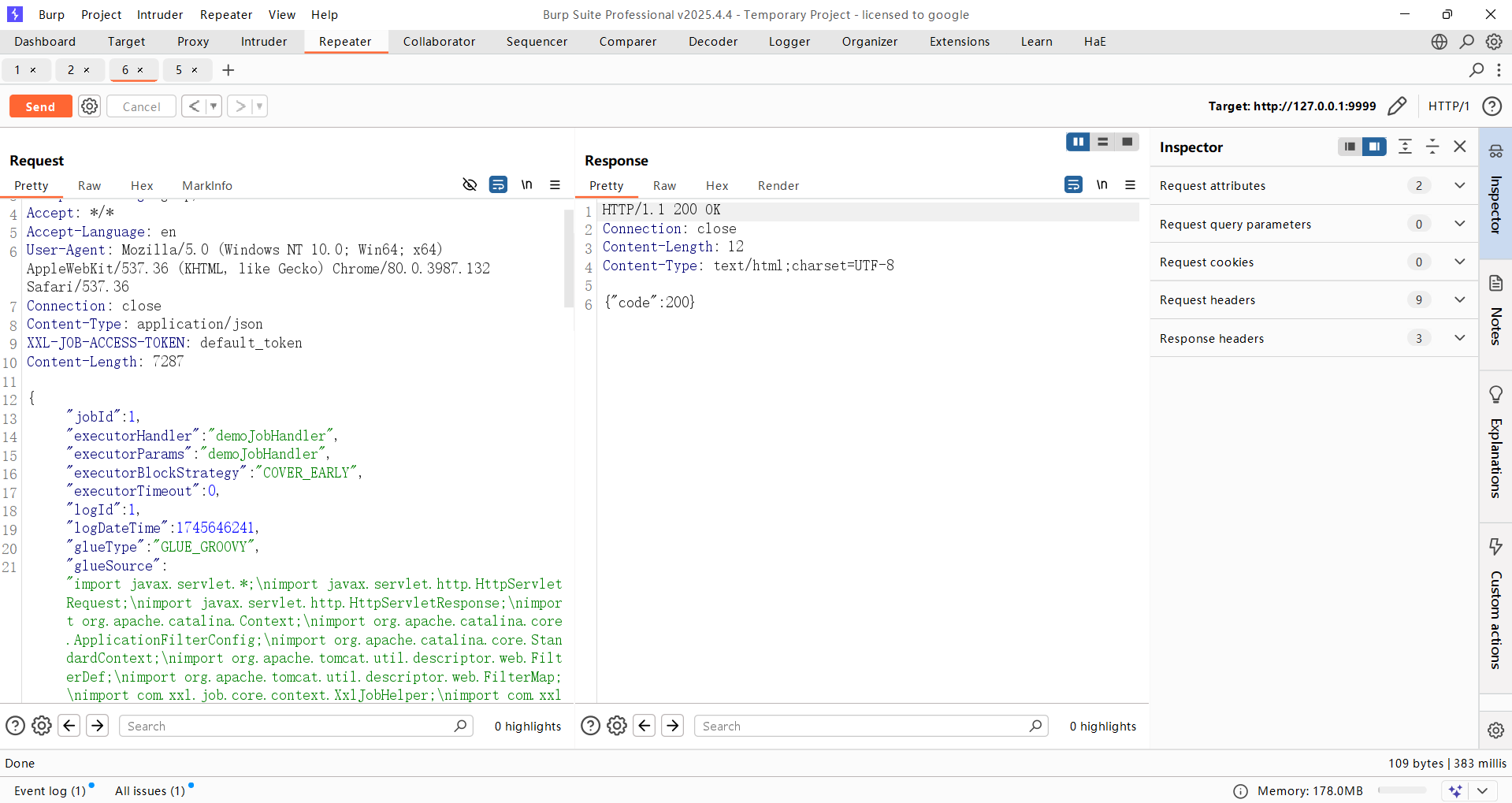Open Event log in status bar
1512x803 pixels.
coord(50,790)
